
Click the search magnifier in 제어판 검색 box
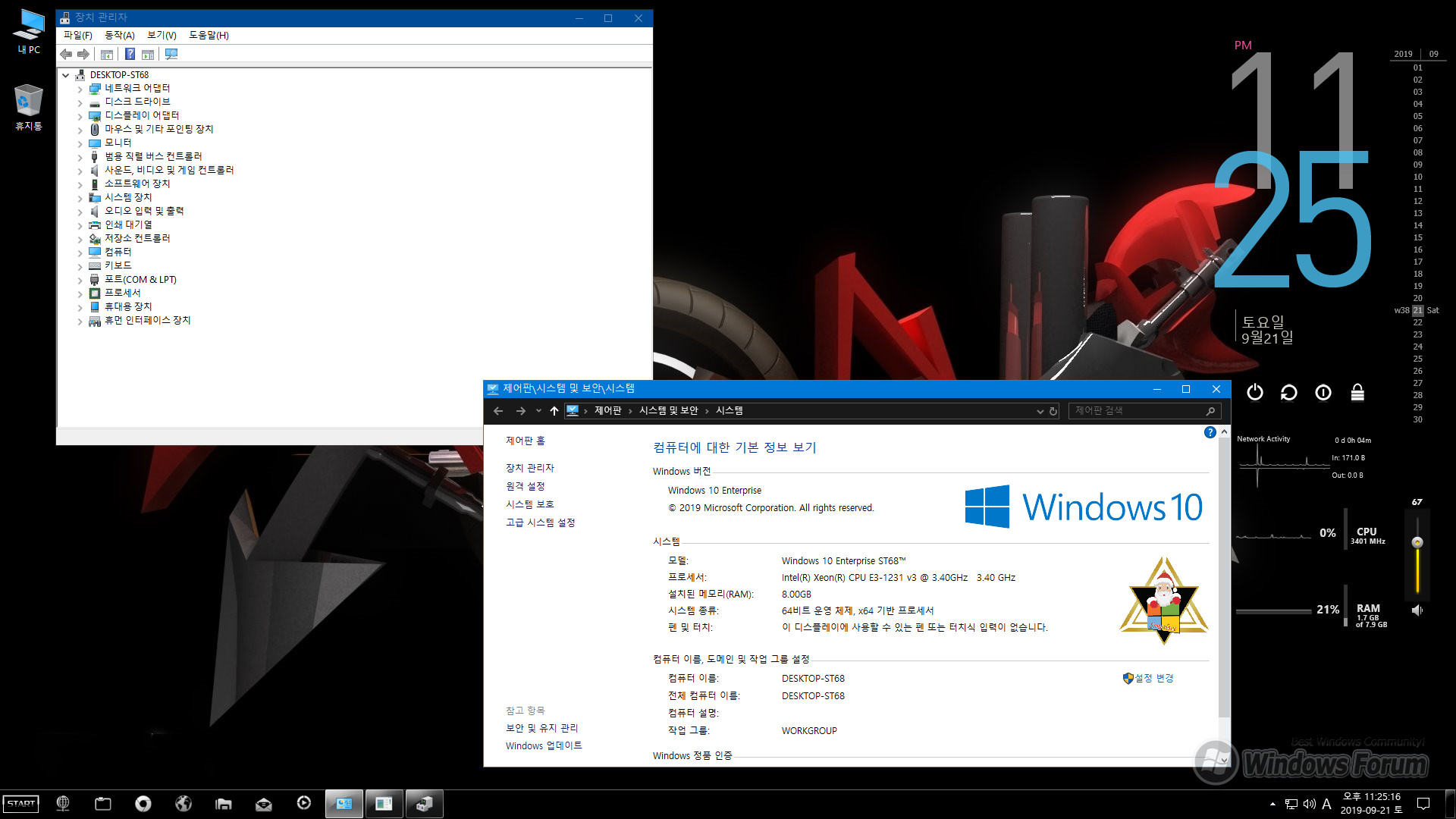coord(1210,411)
